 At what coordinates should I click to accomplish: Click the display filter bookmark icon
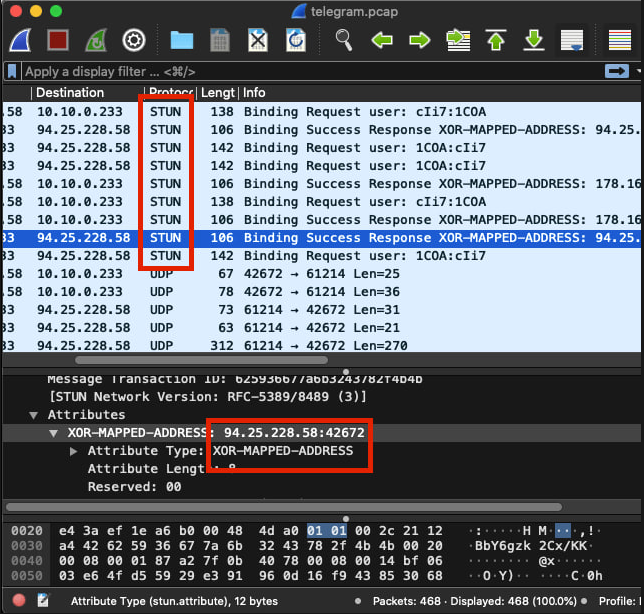(12, 72)
